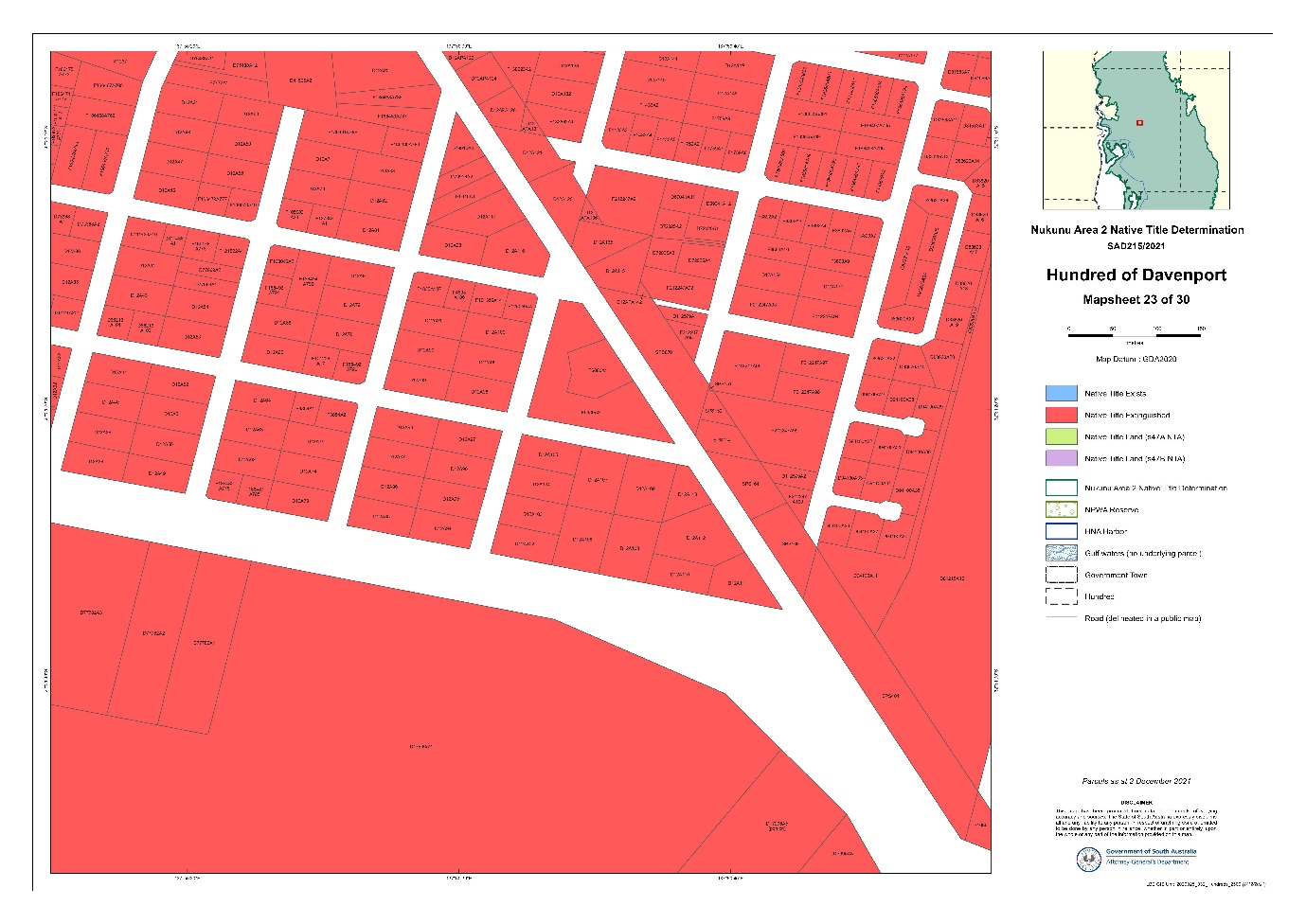Click the South Australia government crest logo
The width and height of the screenshot is (1306, 924).
(x=1088, y=859)
